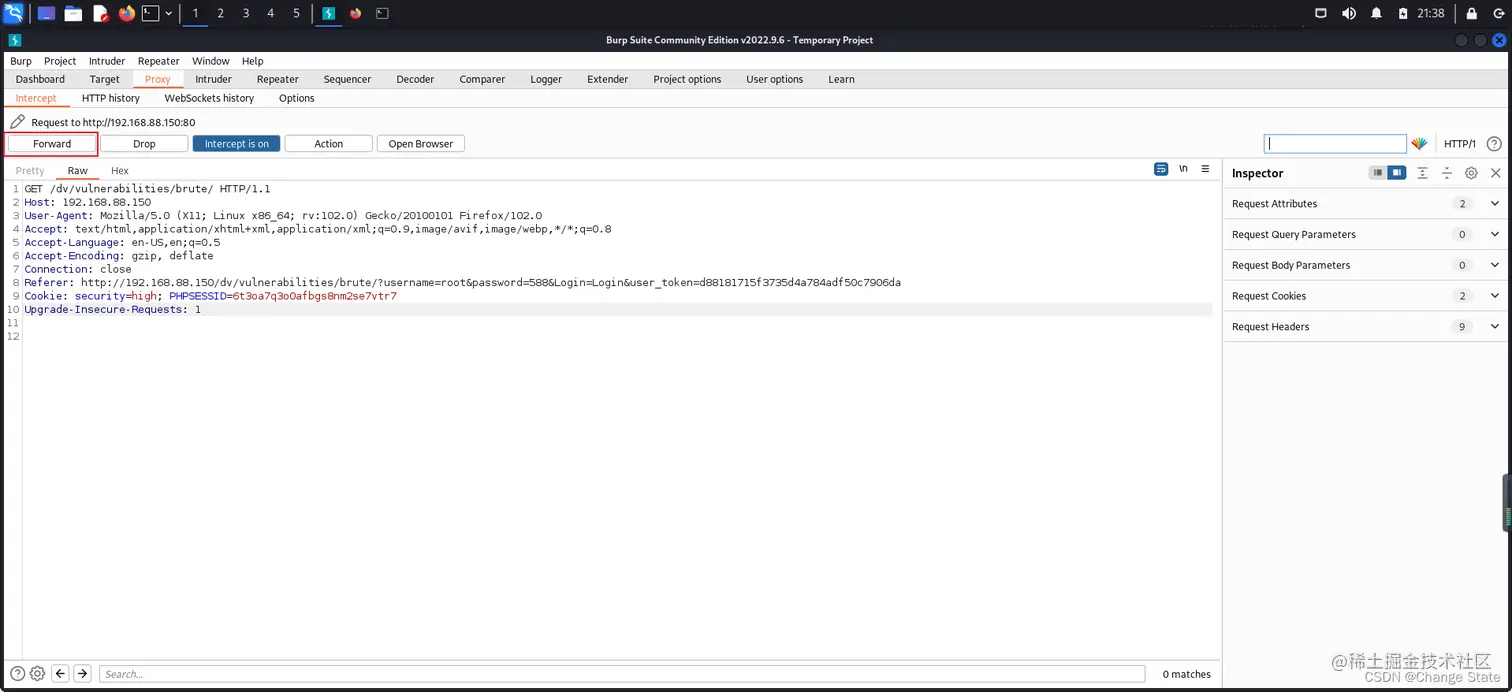Forward the intercepted request
This screenshot has width=1512, height=692.
coord(52,144)
